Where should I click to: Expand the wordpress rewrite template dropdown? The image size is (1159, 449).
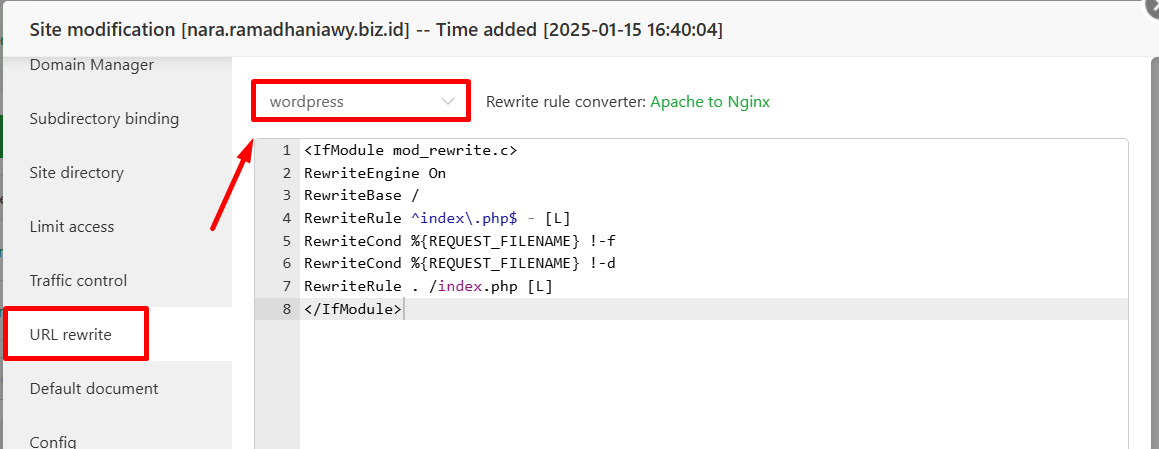(x=361, y=102)
